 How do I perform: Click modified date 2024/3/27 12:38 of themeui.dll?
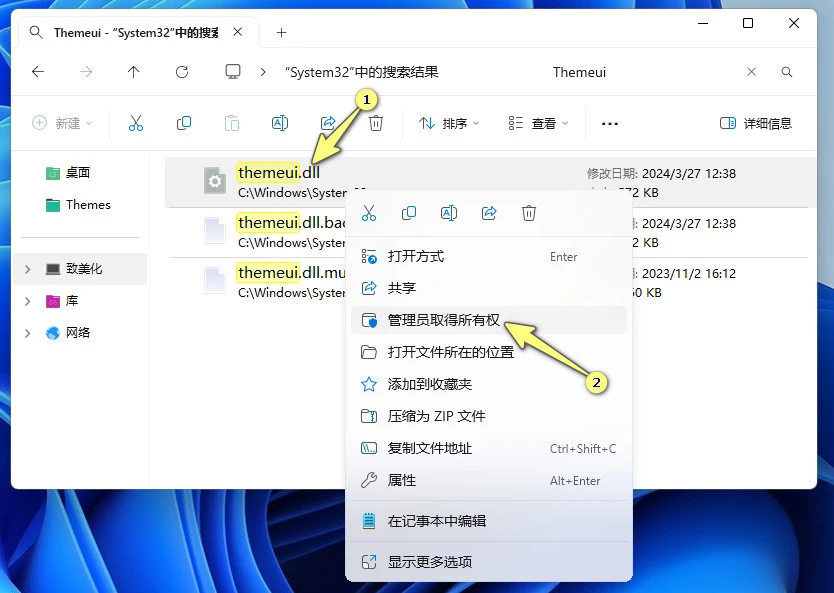coord(689,173)
